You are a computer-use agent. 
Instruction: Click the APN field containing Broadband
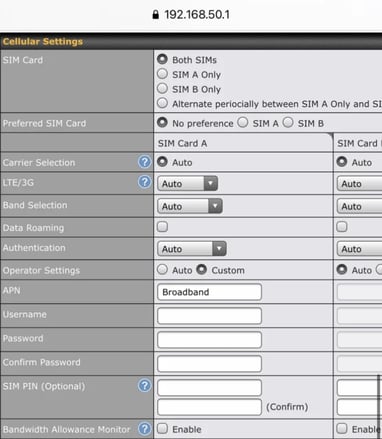[x=209, y=292]
